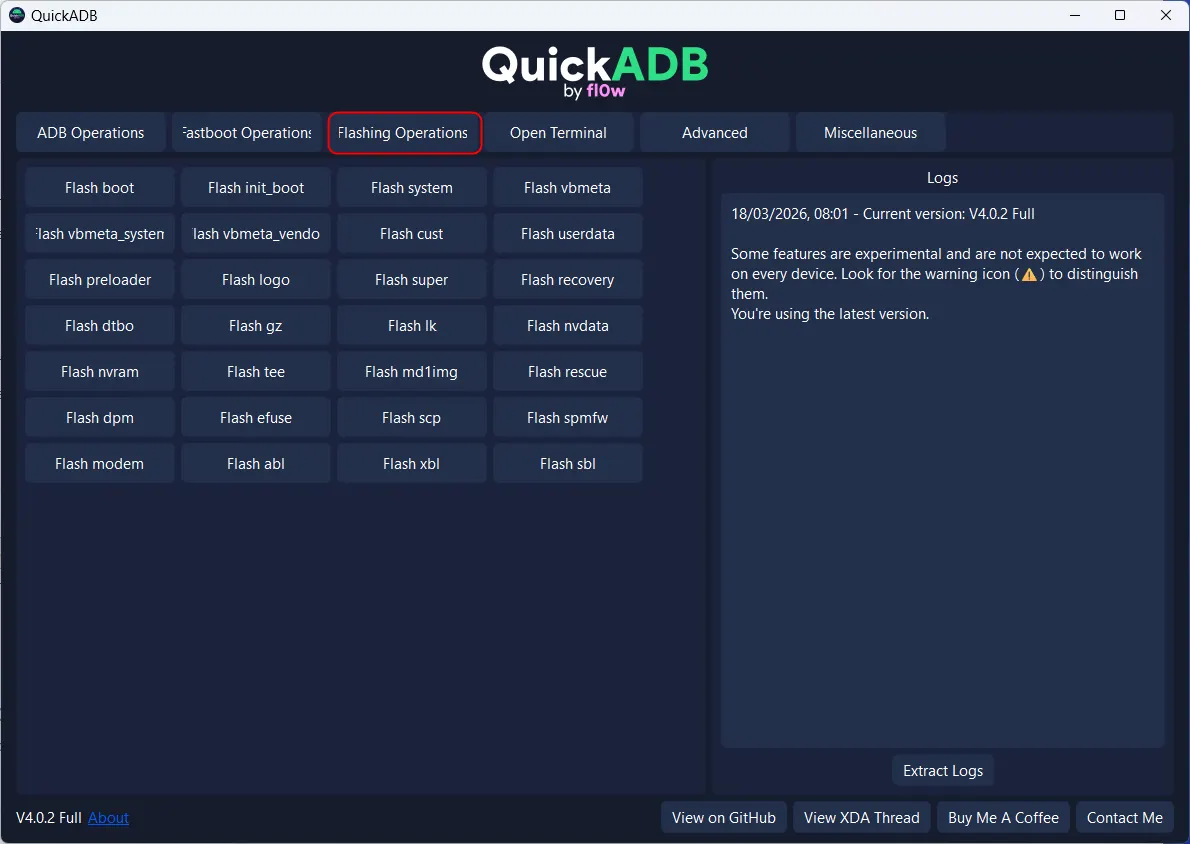The width and height of the screenshot is (1190, 844).
Task: Open the Fastboot Operations tab
Action: tap(247, 133)
